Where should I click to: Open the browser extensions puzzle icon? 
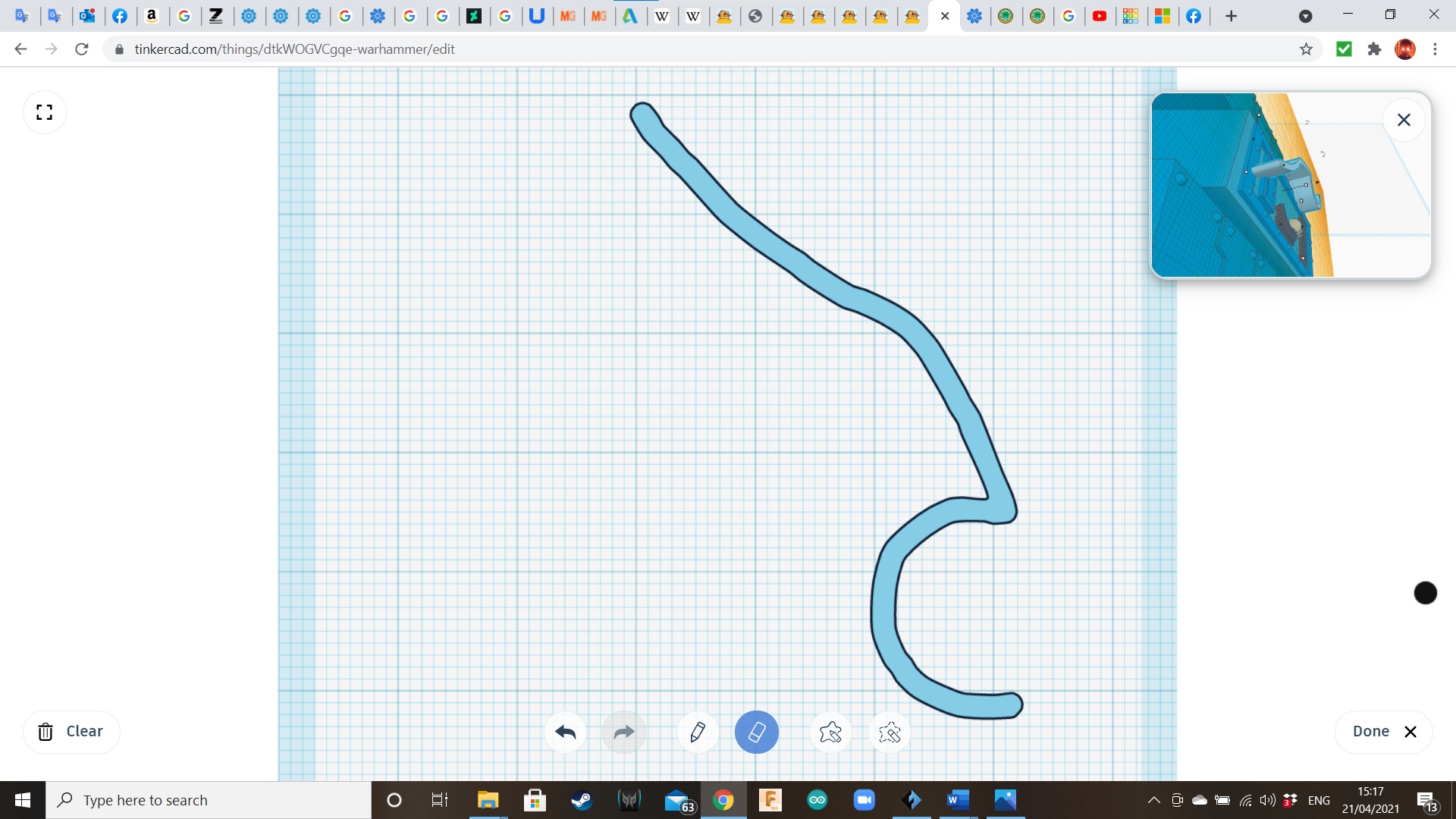[x=1374, y=49]
